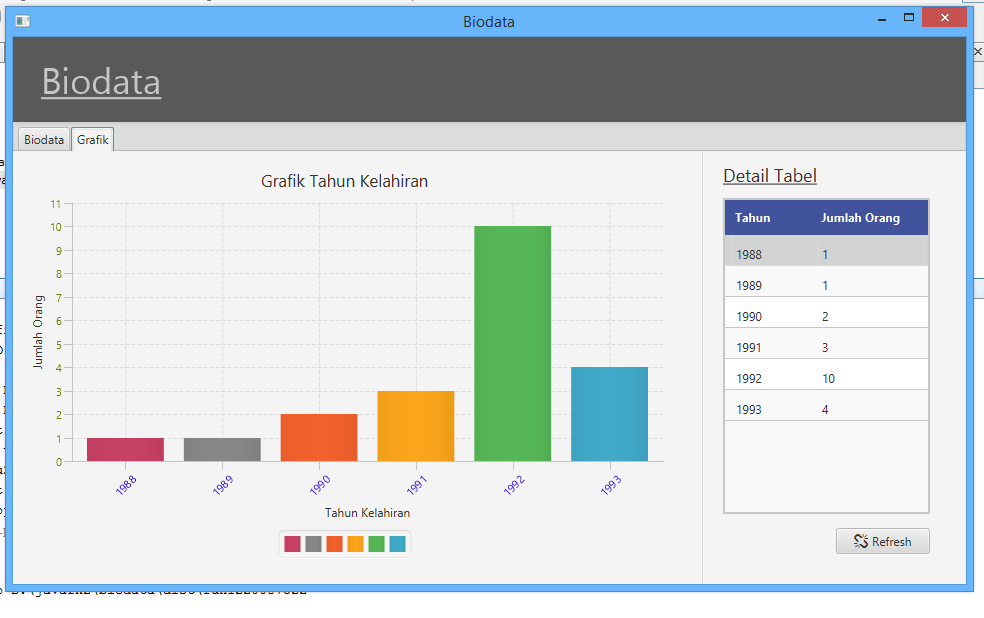Click the green legend swatch
984x618 pixels.
pyautogui.click(x=377, y=544)
